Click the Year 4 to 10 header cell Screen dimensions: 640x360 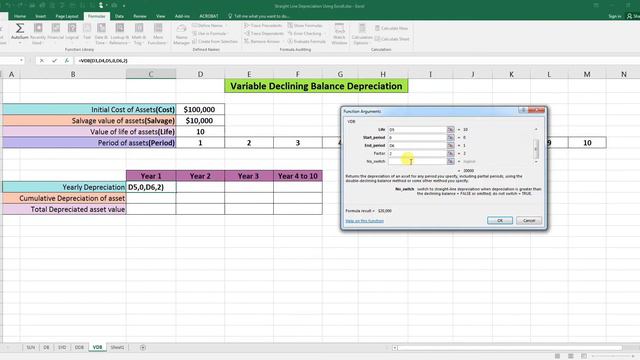(x=298, y=176)
